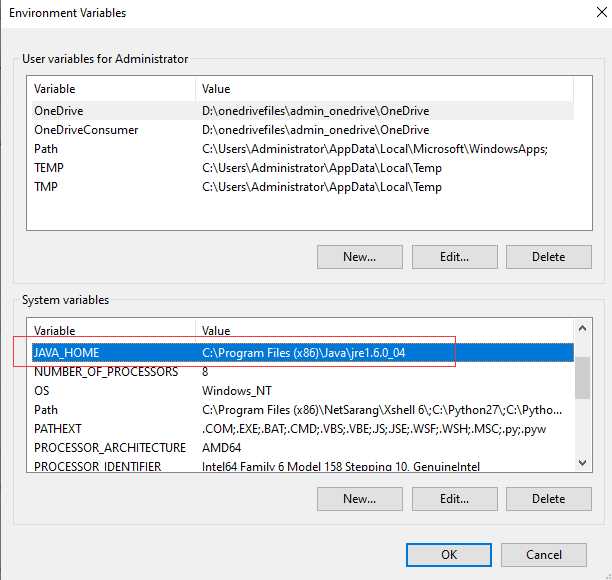Click Edit under System variables
612x580 pixels.
pyautogui.click(x=454, y=498)
